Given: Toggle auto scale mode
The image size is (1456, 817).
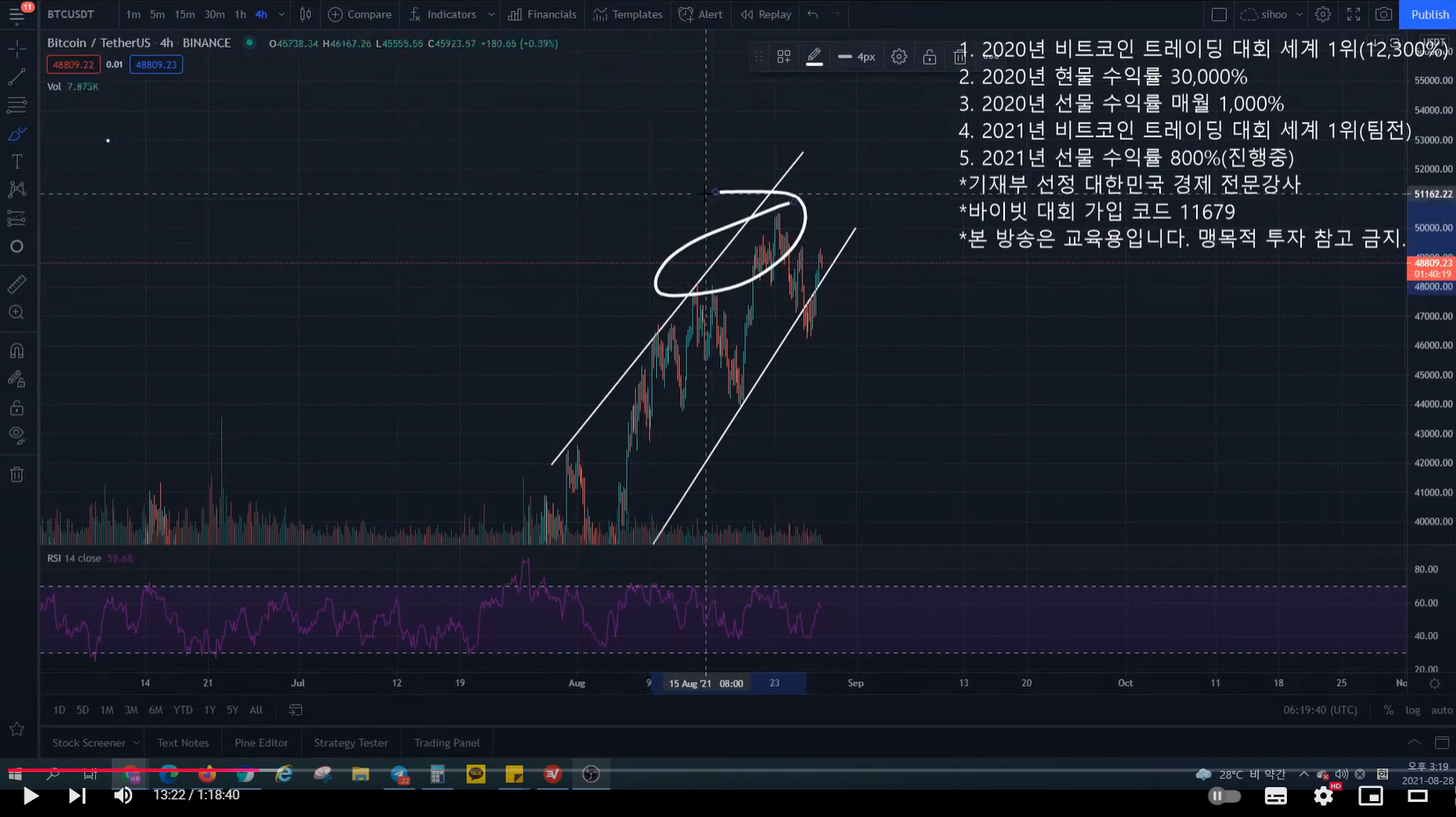Looking at the screenshot, I should tap(1442, 710).
